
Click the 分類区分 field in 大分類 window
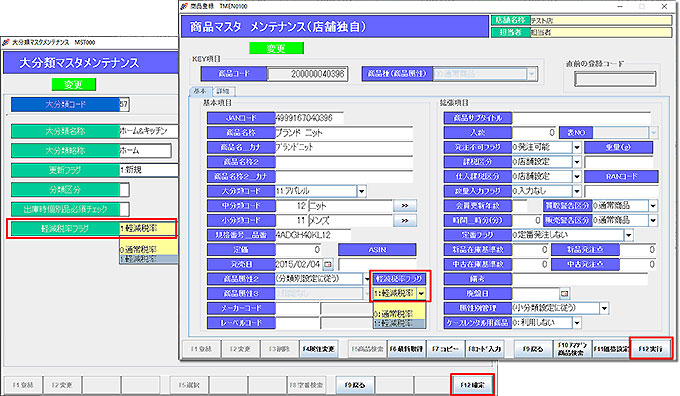coord(124,190)
